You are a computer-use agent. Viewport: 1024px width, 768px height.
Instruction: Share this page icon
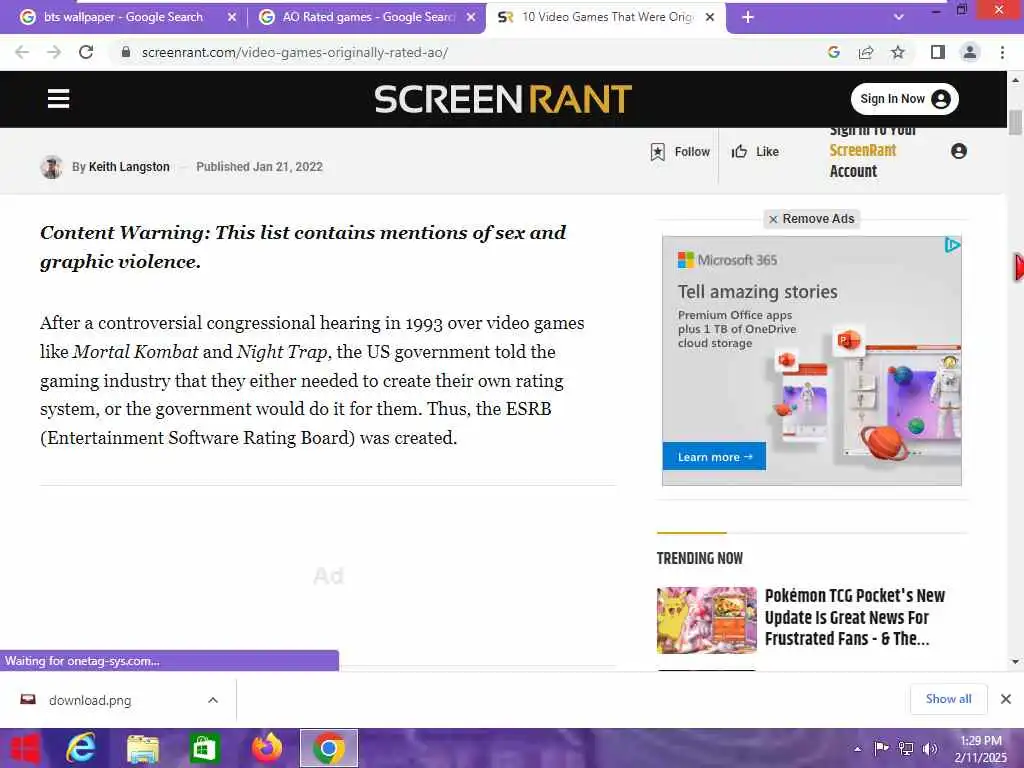tap(866, 52)
